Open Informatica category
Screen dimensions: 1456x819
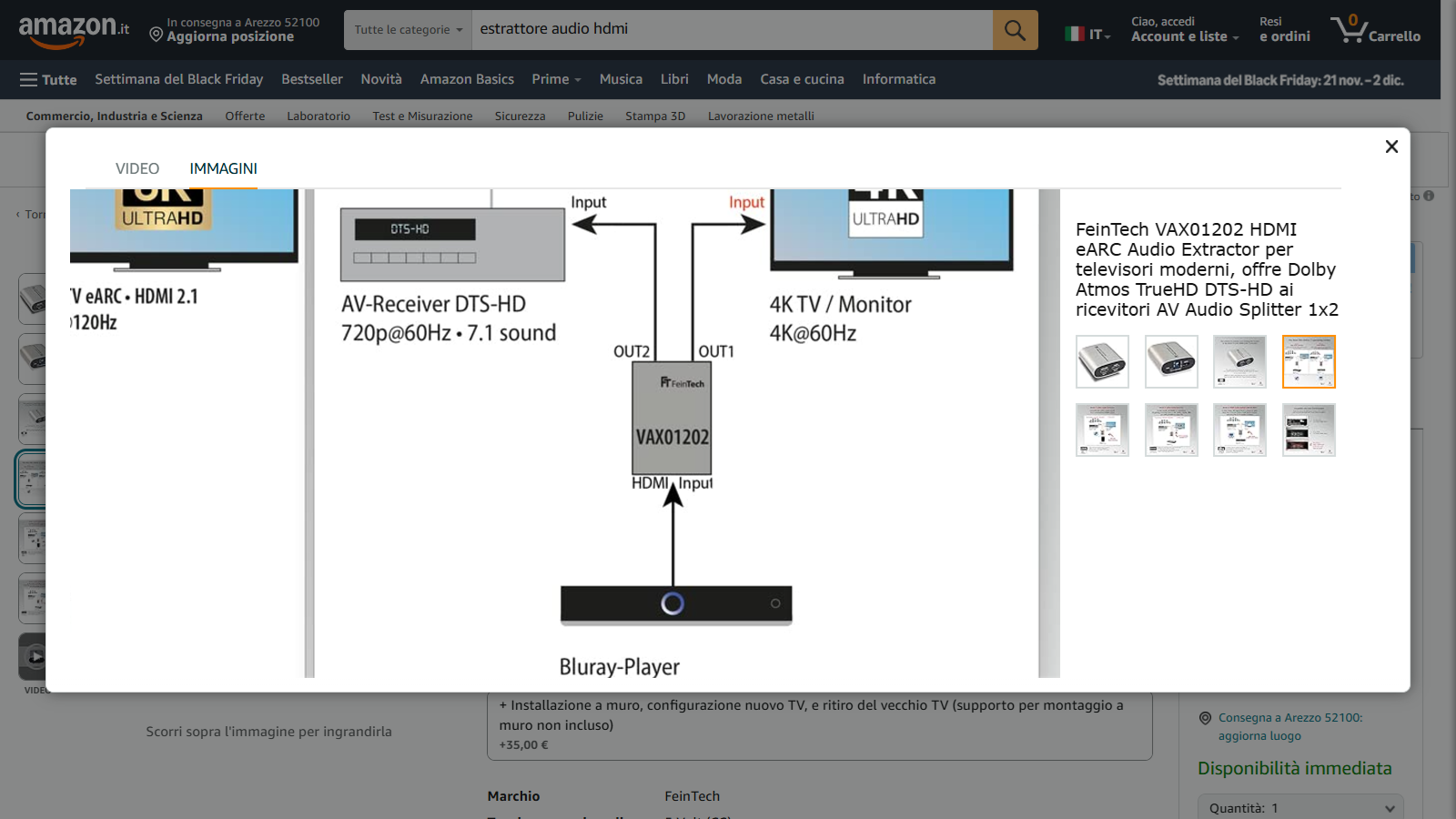[899, 79]
